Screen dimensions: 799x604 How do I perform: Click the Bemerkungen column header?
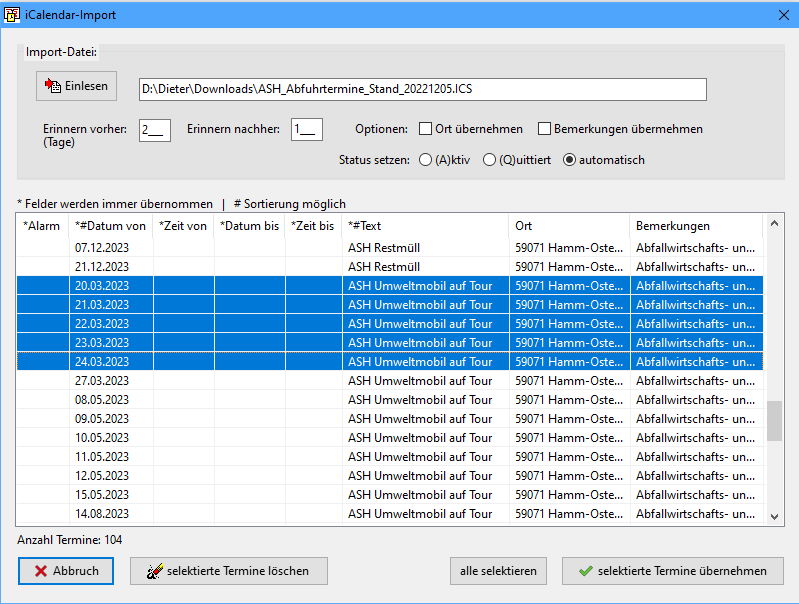696,226
